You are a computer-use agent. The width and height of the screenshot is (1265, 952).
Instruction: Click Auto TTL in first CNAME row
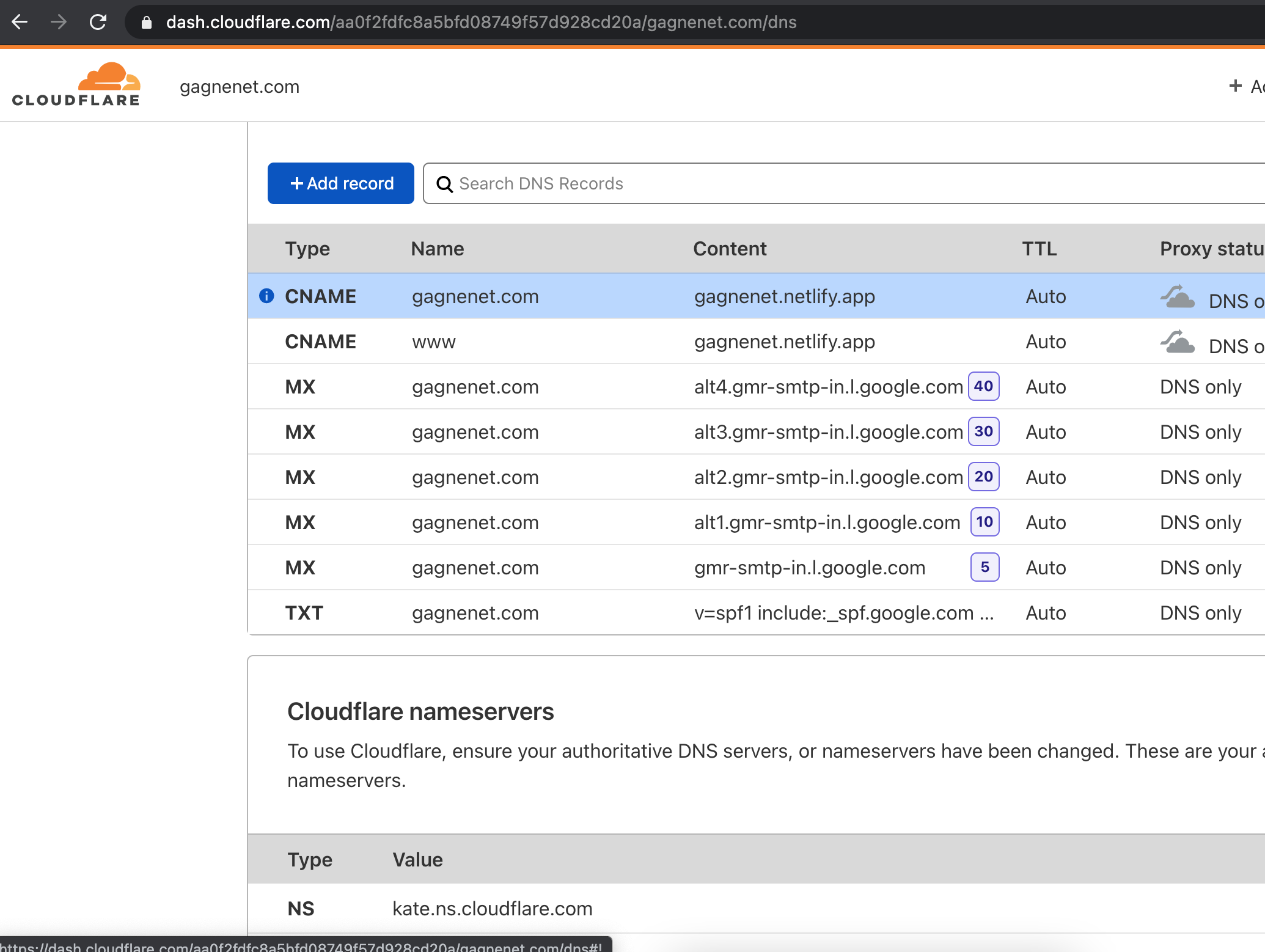1046,296
